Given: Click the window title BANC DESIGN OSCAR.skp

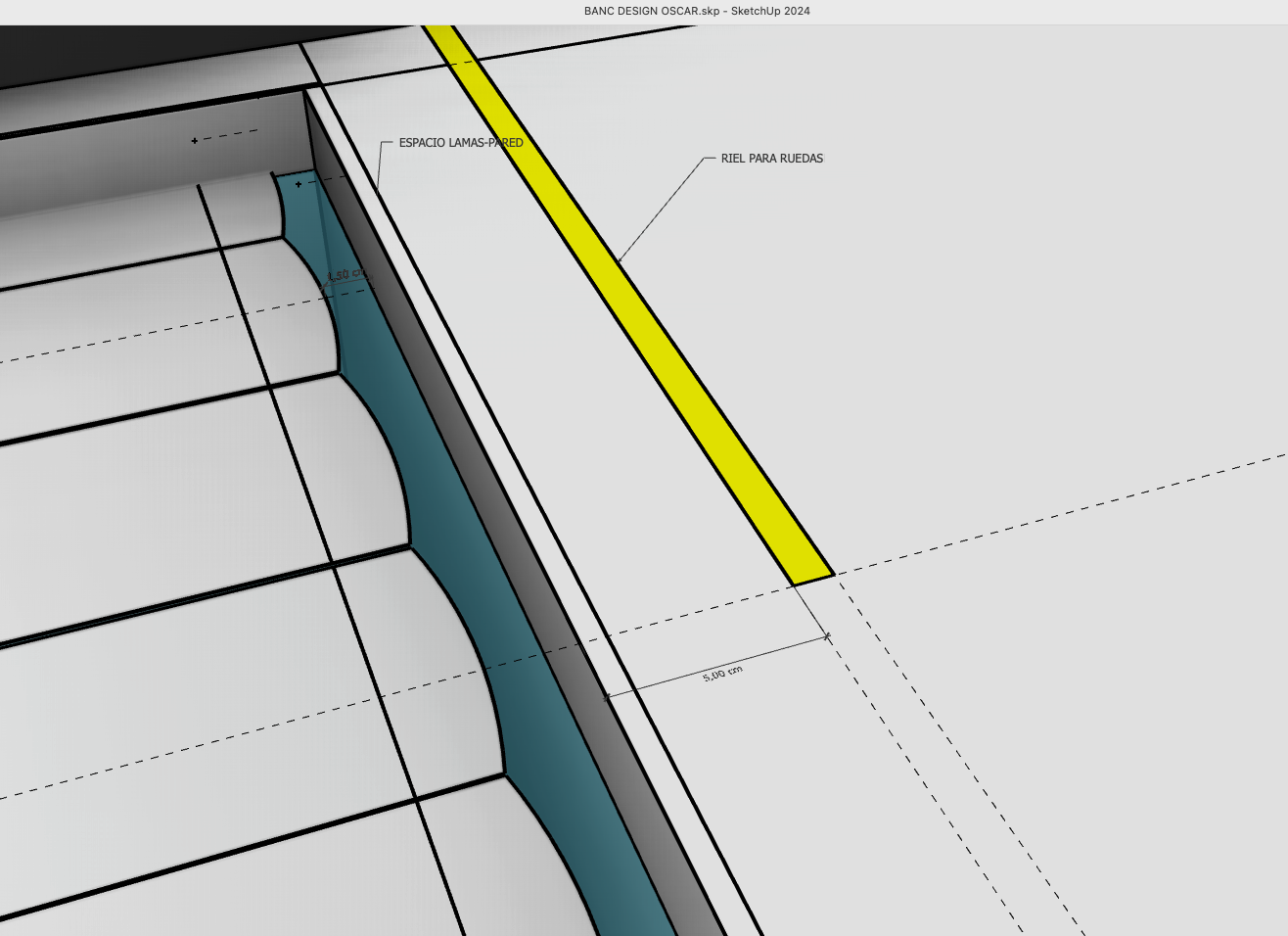Looking at the screenshot, I should [652, 11].
